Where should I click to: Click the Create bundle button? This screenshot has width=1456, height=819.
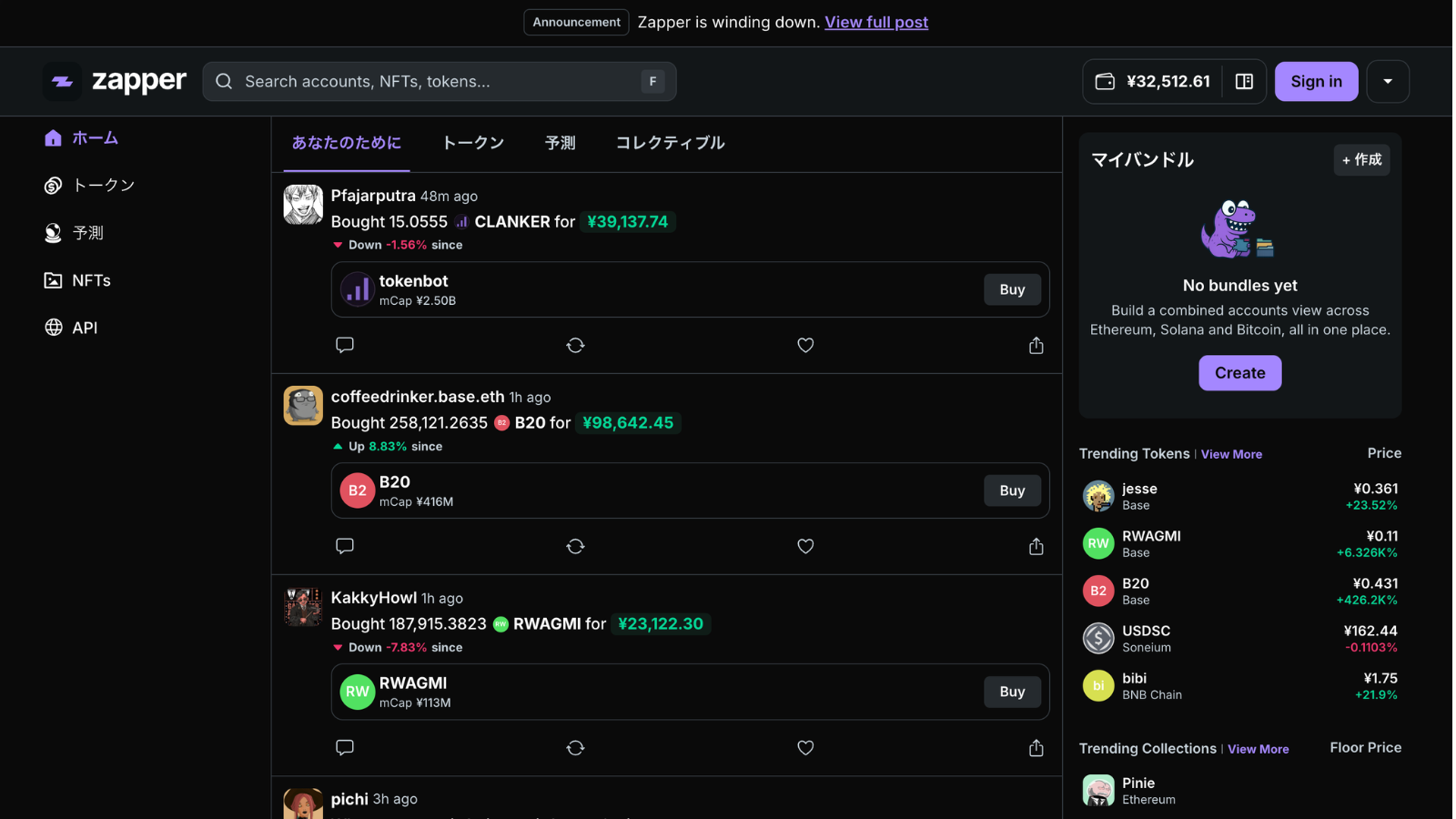coord(1239,373)
